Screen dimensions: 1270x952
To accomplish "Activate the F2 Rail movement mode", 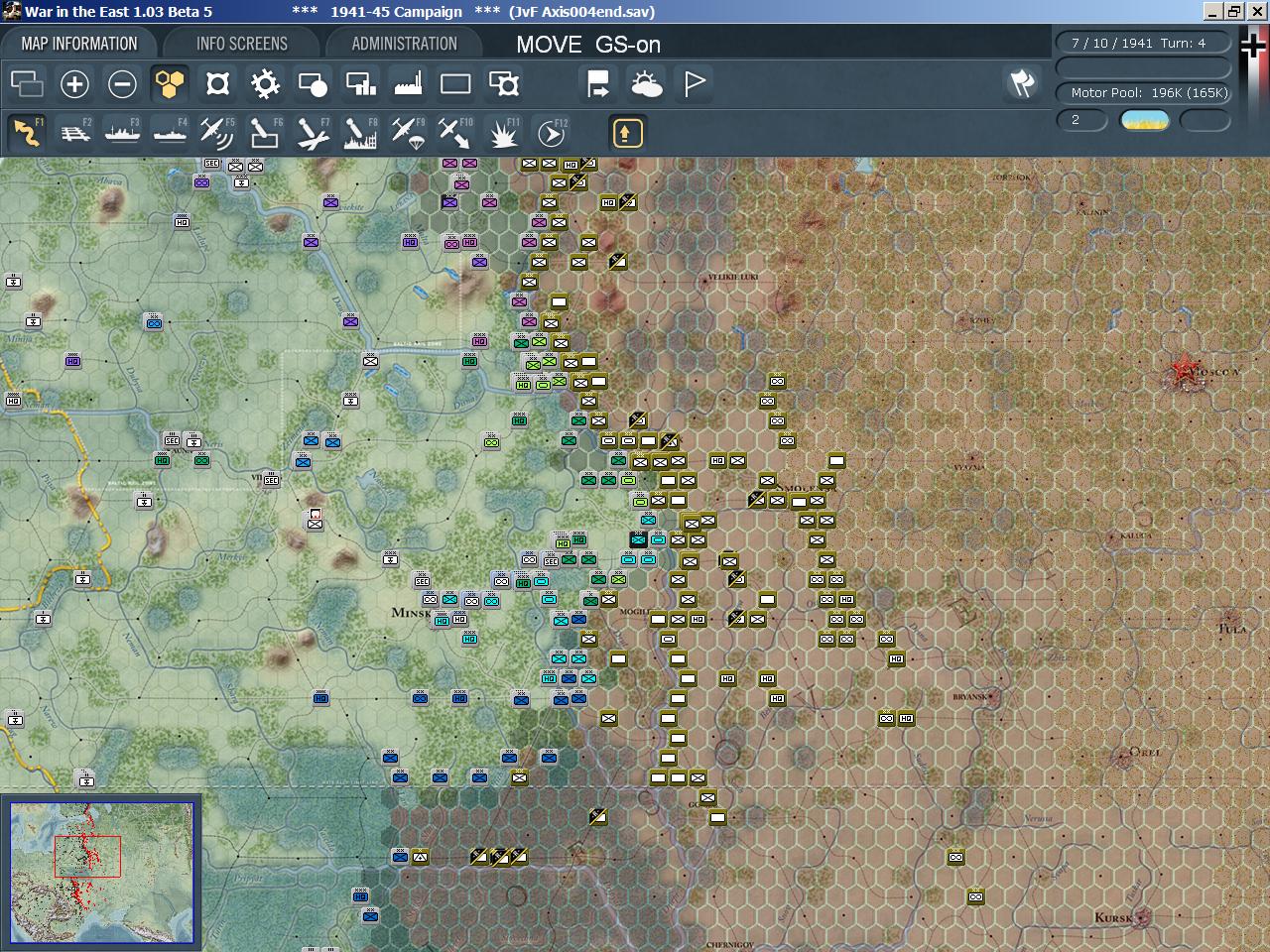I will click(74, 132).
